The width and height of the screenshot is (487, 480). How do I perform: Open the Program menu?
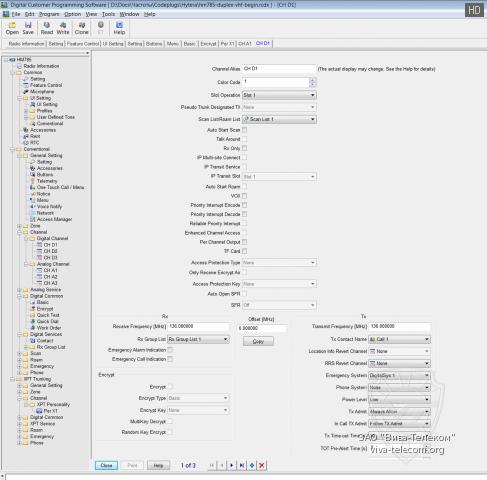(x=49, y=14)
